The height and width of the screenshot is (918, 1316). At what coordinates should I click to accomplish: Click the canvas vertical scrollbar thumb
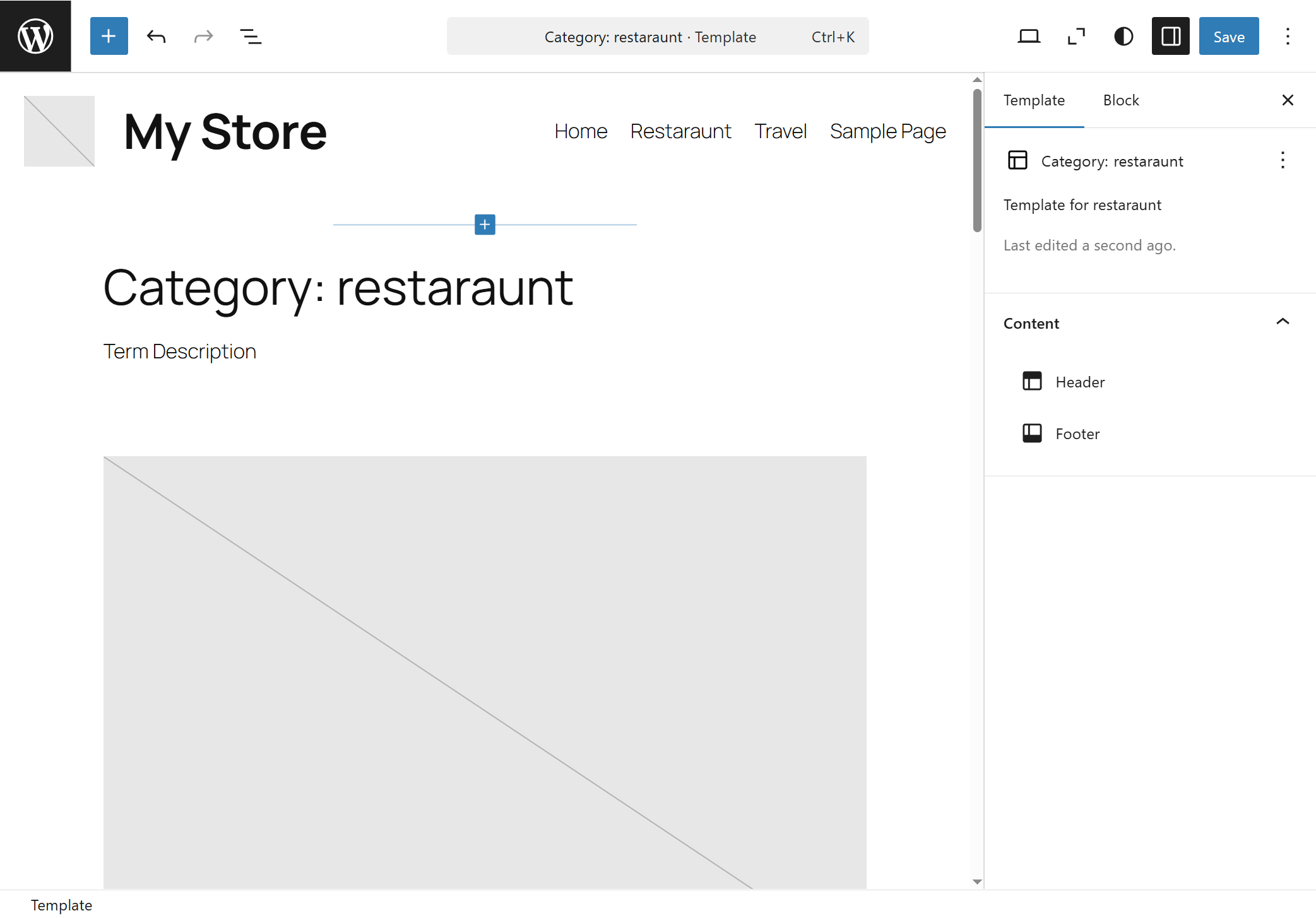(x=977, y=160)
